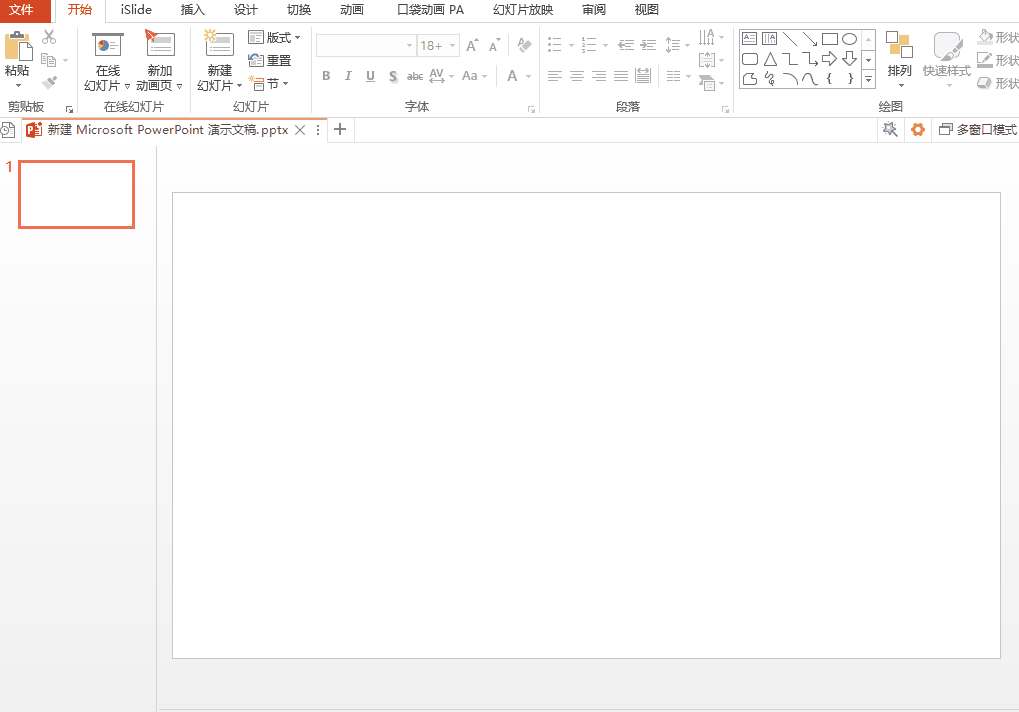Select the arrow line shape

tap(810, 38)
